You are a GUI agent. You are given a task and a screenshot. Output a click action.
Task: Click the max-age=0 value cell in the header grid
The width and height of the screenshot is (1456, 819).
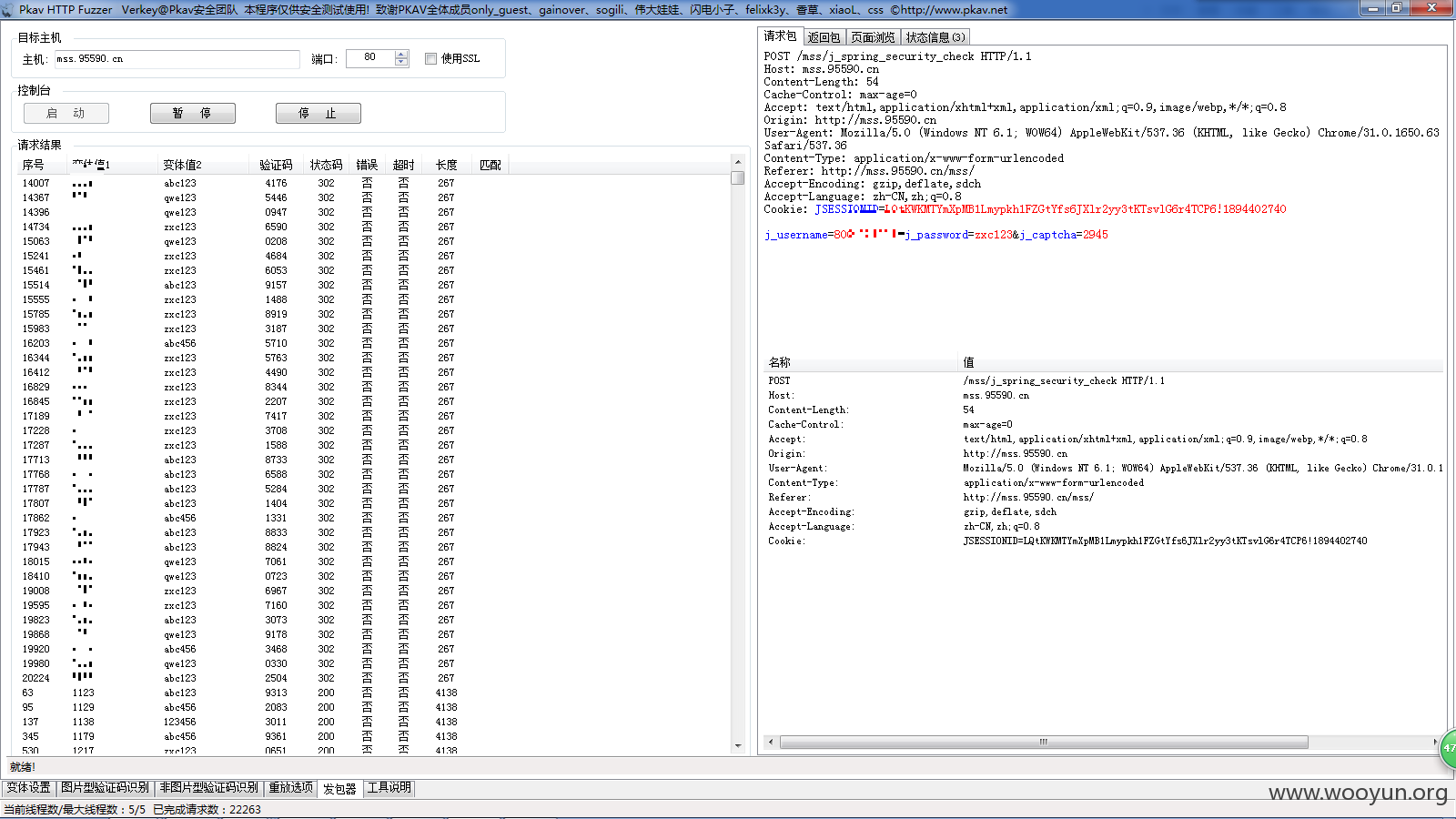[987, 424]
